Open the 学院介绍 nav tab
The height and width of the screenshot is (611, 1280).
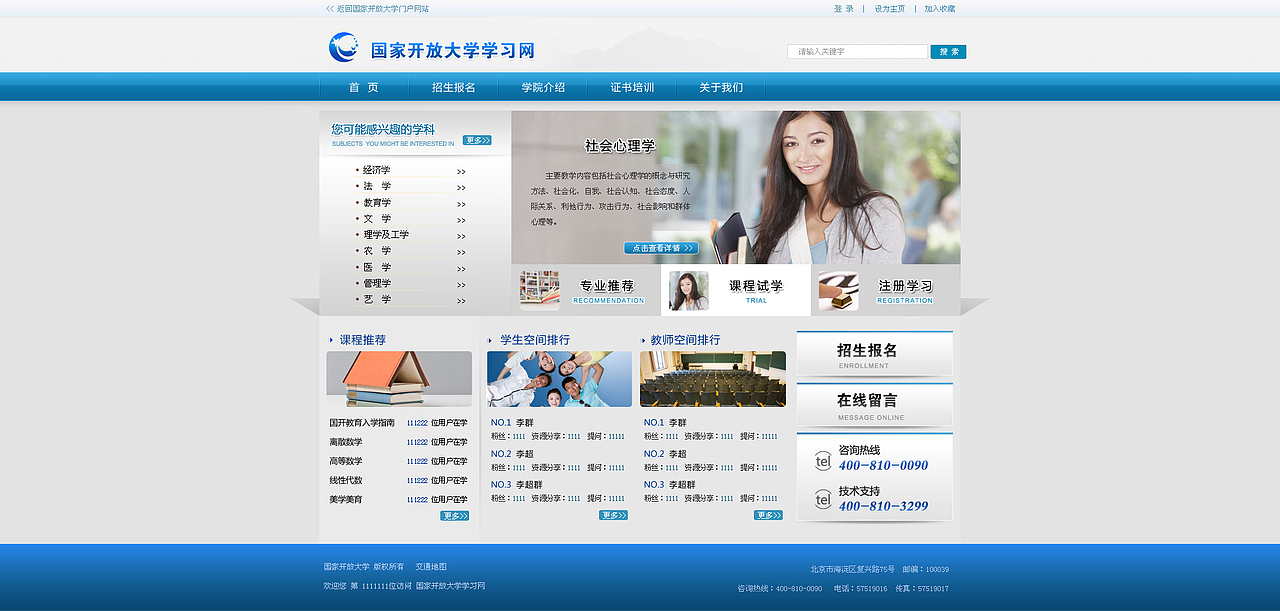click(x=543, y=87)
